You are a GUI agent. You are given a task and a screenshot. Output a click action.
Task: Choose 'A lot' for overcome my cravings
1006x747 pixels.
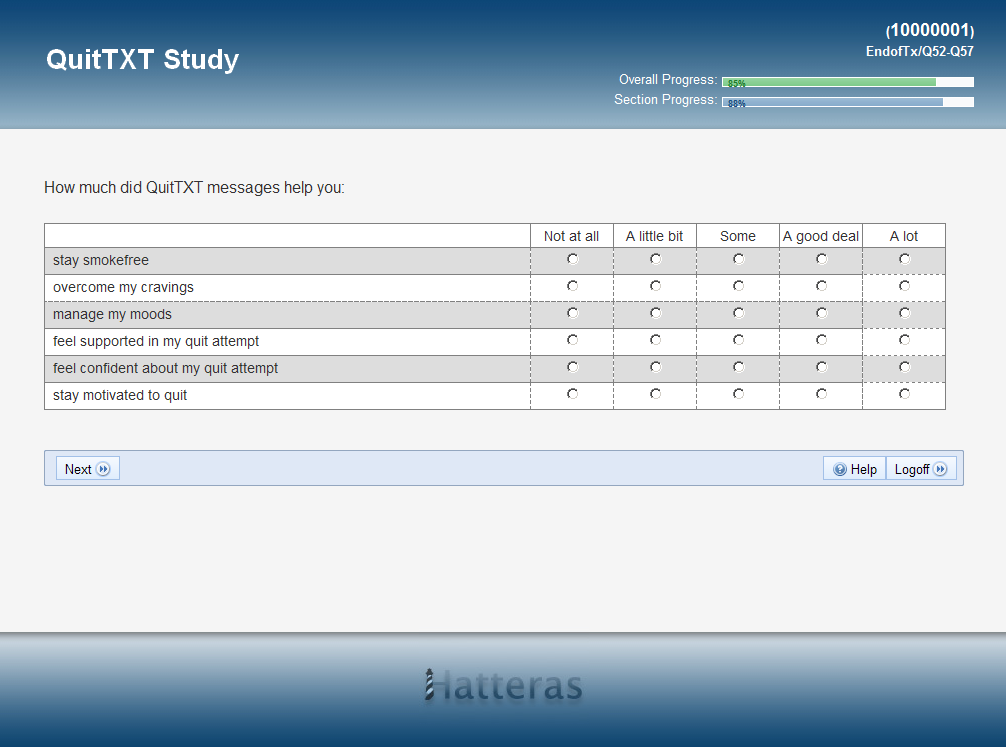click(904, 286)
